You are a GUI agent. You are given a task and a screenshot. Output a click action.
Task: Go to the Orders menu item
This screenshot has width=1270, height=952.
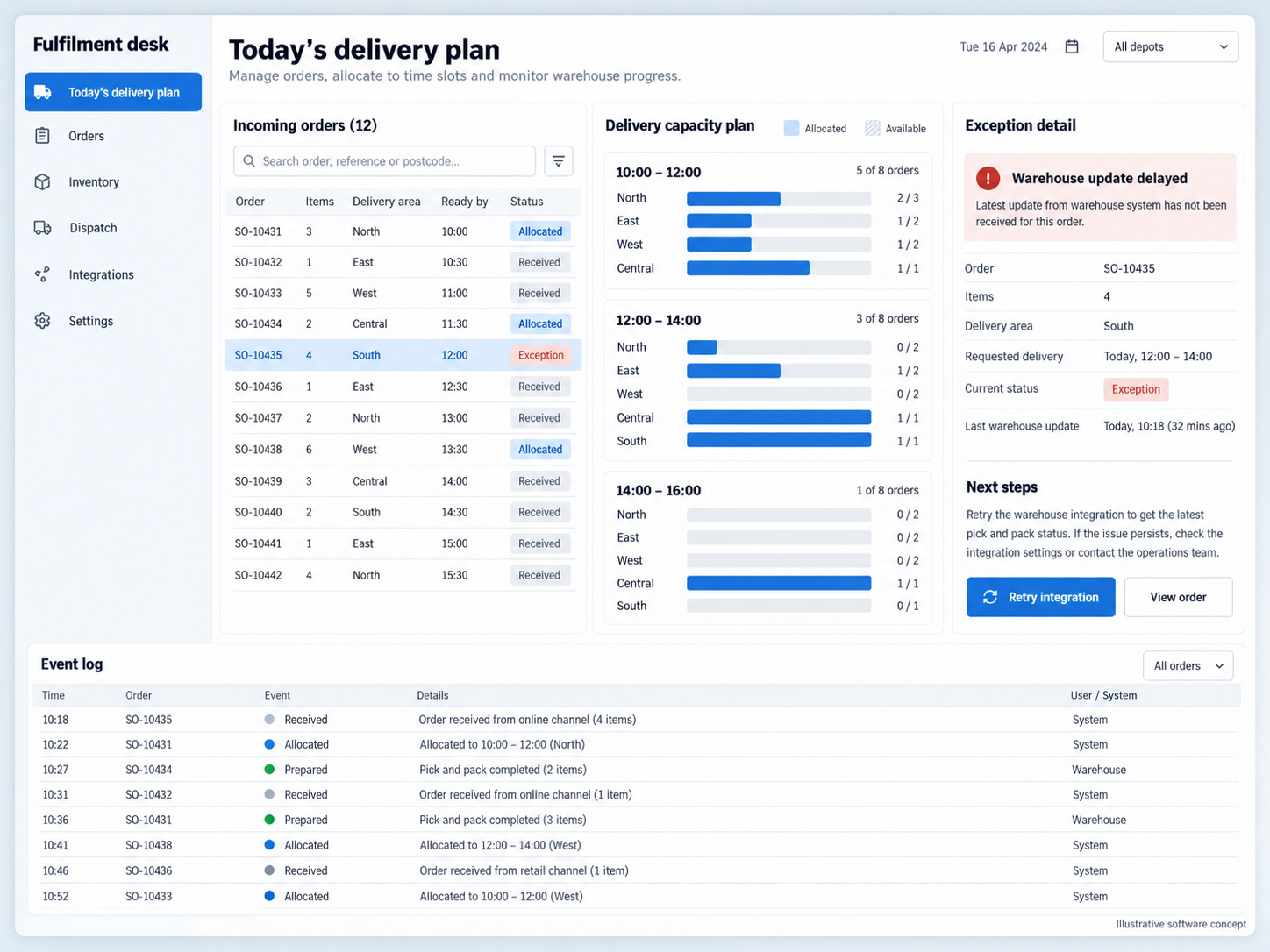tap(113, 136)
